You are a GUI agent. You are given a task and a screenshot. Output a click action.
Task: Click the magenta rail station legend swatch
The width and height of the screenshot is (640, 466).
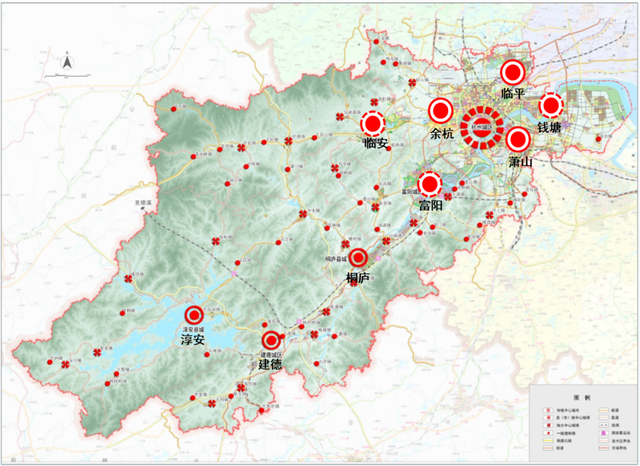pyautogui.click(x=604, y=433)
